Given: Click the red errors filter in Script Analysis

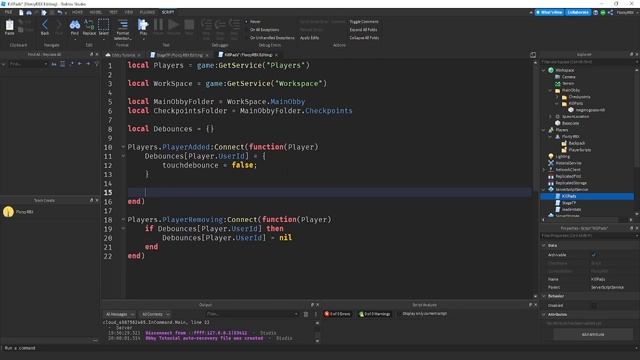Looking at the screenshot, I should pos(338,314).
